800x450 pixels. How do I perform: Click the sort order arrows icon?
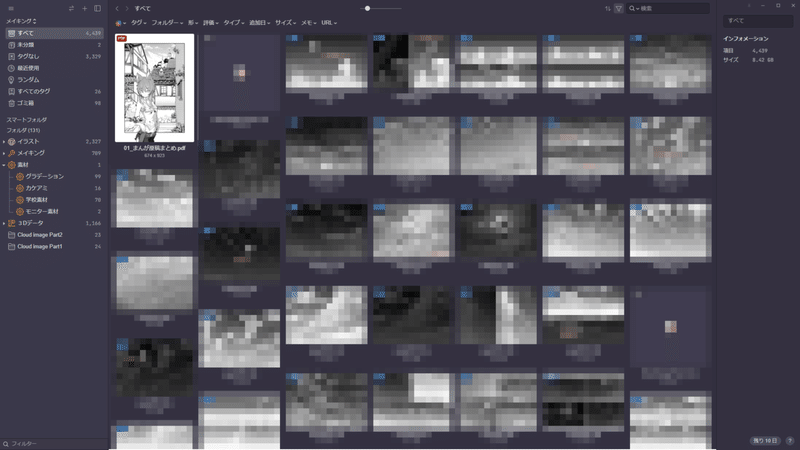pyautogui.click(x=608, y=9)
